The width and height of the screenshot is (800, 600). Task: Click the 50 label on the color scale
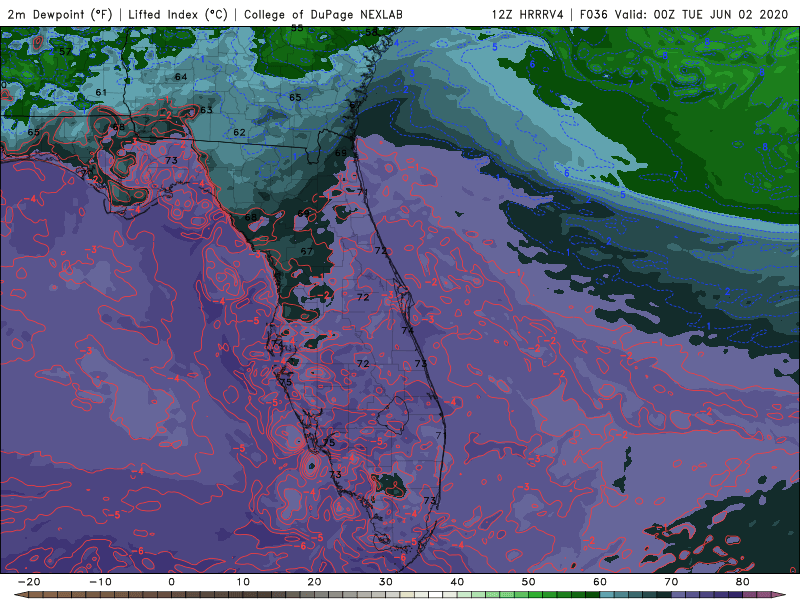(529, 582)
